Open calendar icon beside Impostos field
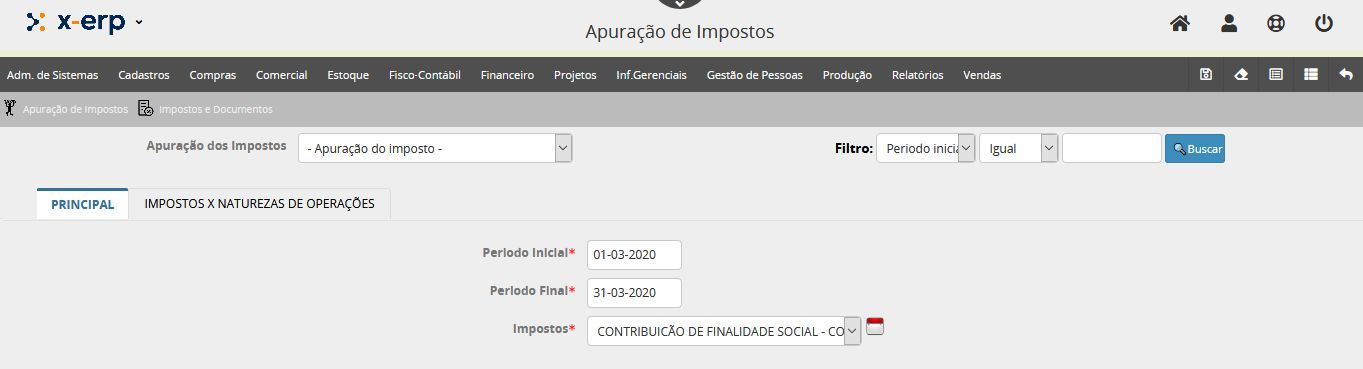Screen dimensions: 1363x369 click(875, 326)
